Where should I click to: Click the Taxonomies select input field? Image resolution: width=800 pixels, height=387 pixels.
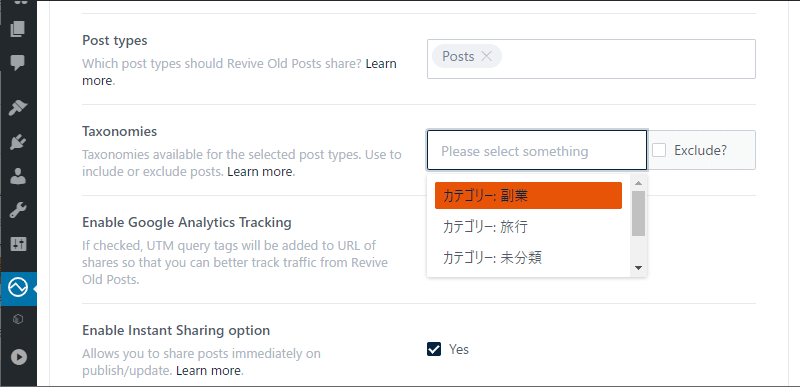point(537,150)
